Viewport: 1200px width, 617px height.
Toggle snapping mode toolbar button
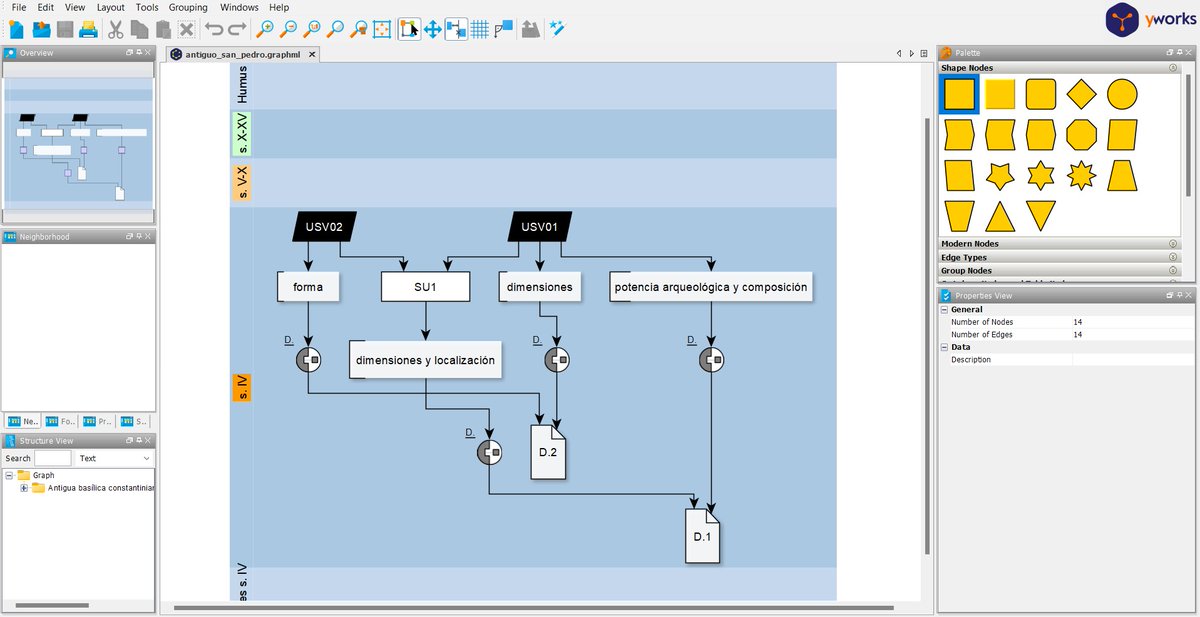tap(456, 29)
